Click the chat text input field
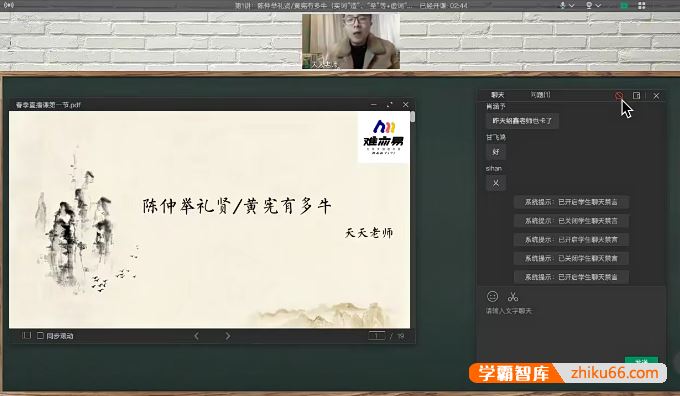Screen dimensions: 680x396 [x=571, y=332]
